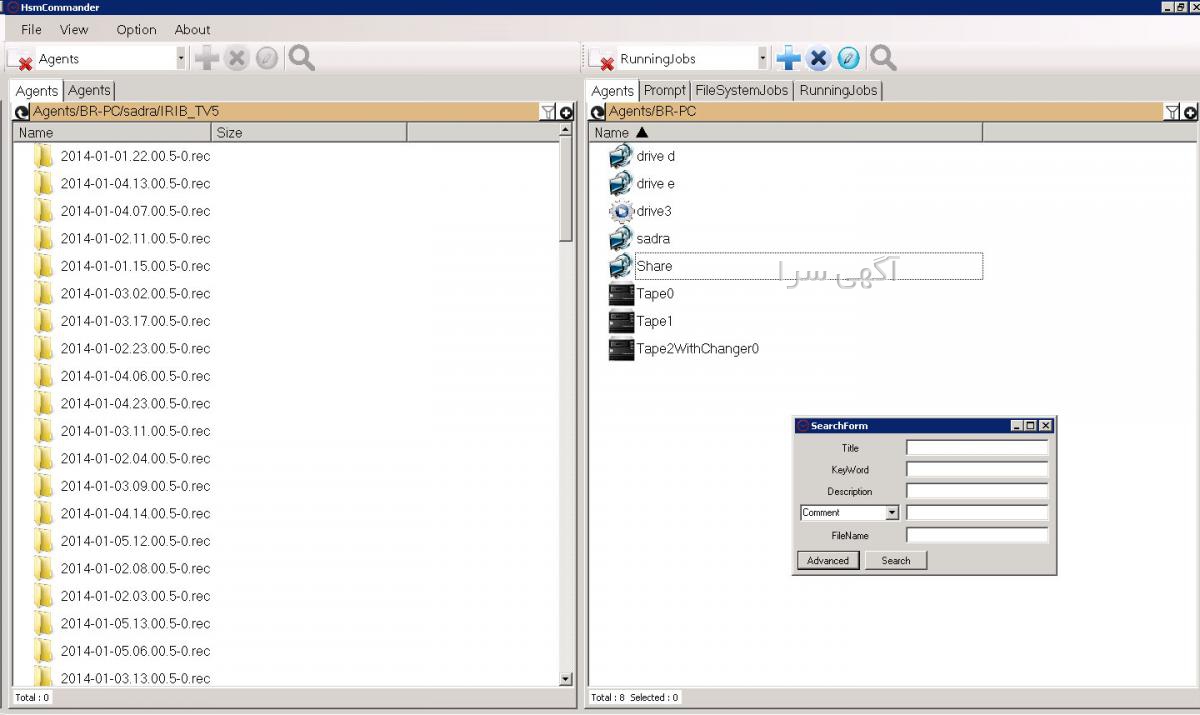This screenshot has height=715, width=1200.
Task: Click the drive3 gear icon
Action: 621,211
